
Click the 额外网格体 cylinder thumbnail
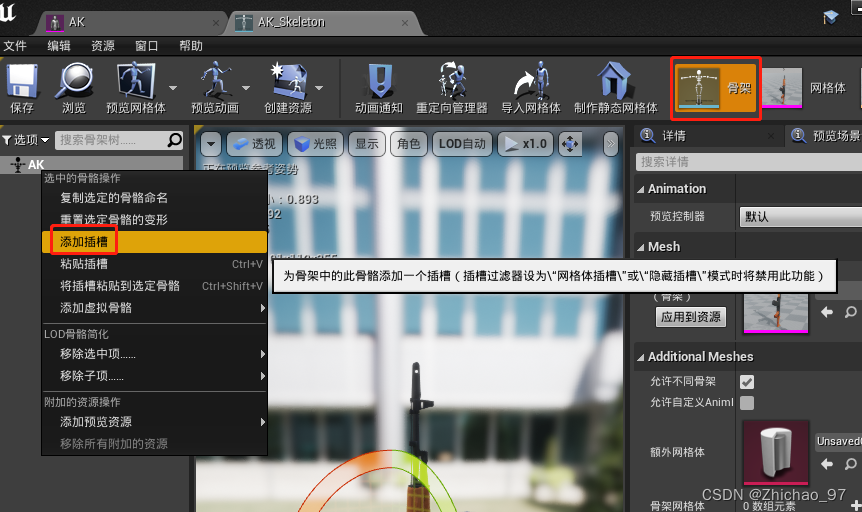(776, 453)
